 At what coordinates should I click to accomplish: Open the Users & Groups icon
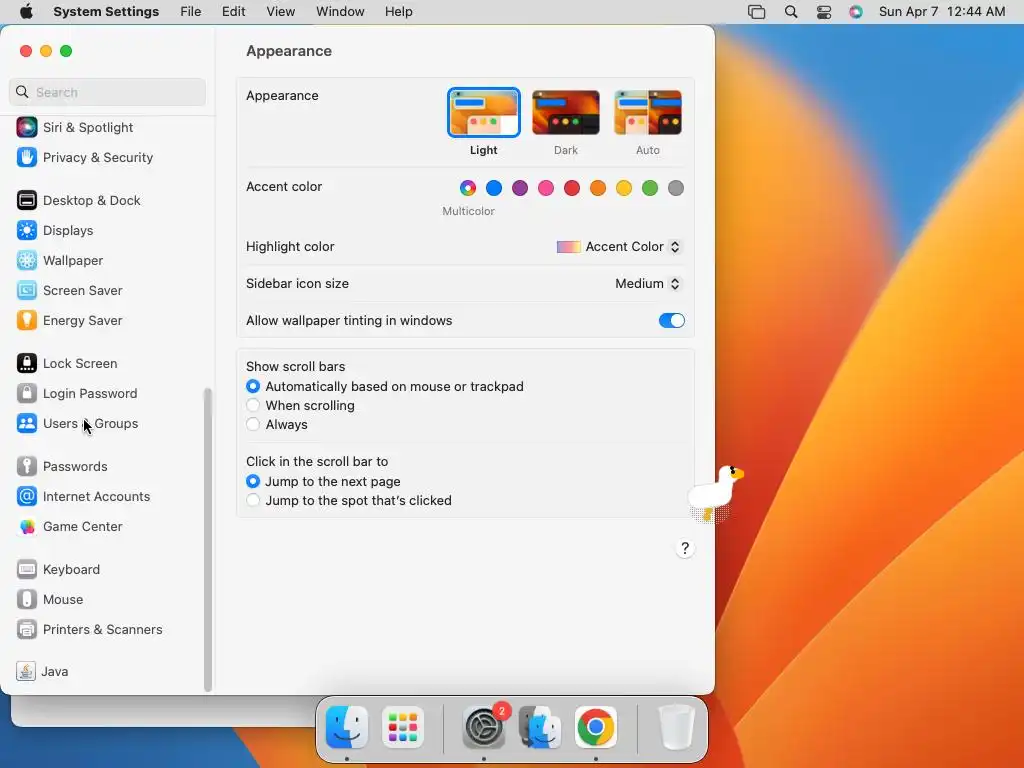[27, 424]
